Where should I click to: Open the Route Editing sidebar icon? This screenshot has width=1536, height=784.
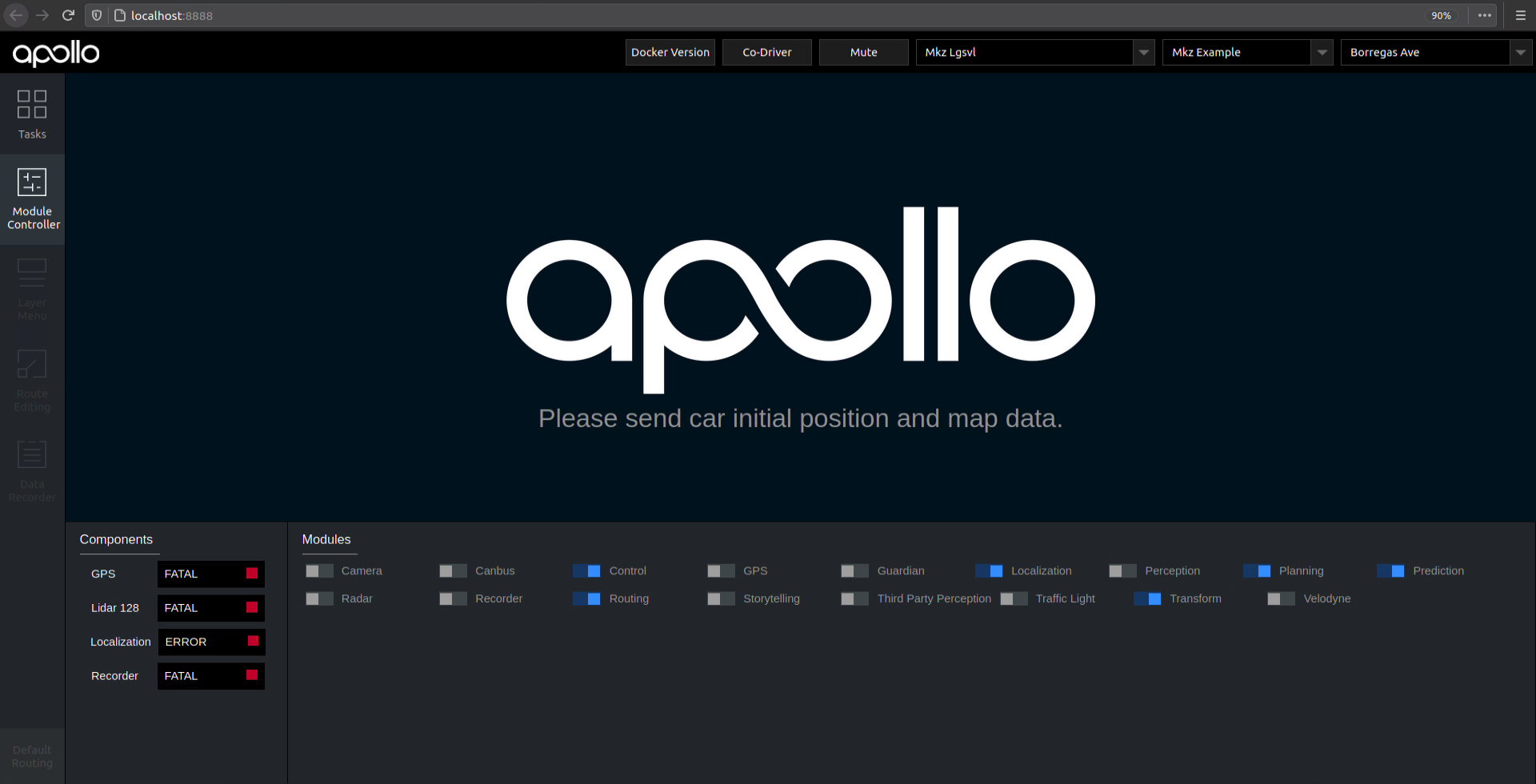coord(32,381)
